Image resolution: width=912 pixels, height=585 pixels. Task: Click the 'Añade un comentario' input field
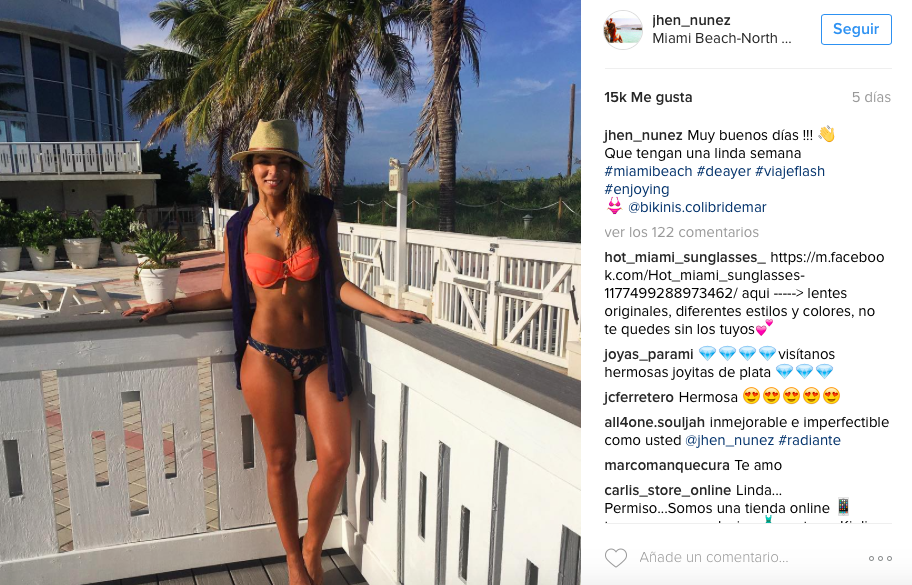tap(714, 557)
